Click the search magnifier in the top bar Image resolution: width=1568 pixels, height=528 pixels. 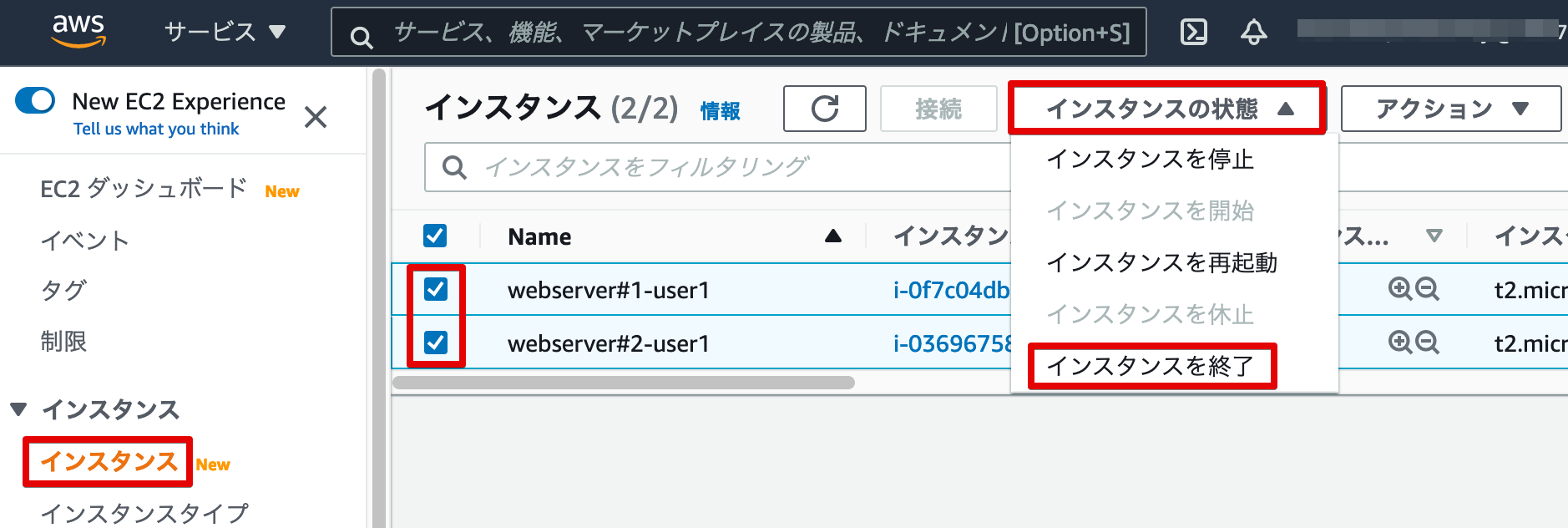point(361,37)
